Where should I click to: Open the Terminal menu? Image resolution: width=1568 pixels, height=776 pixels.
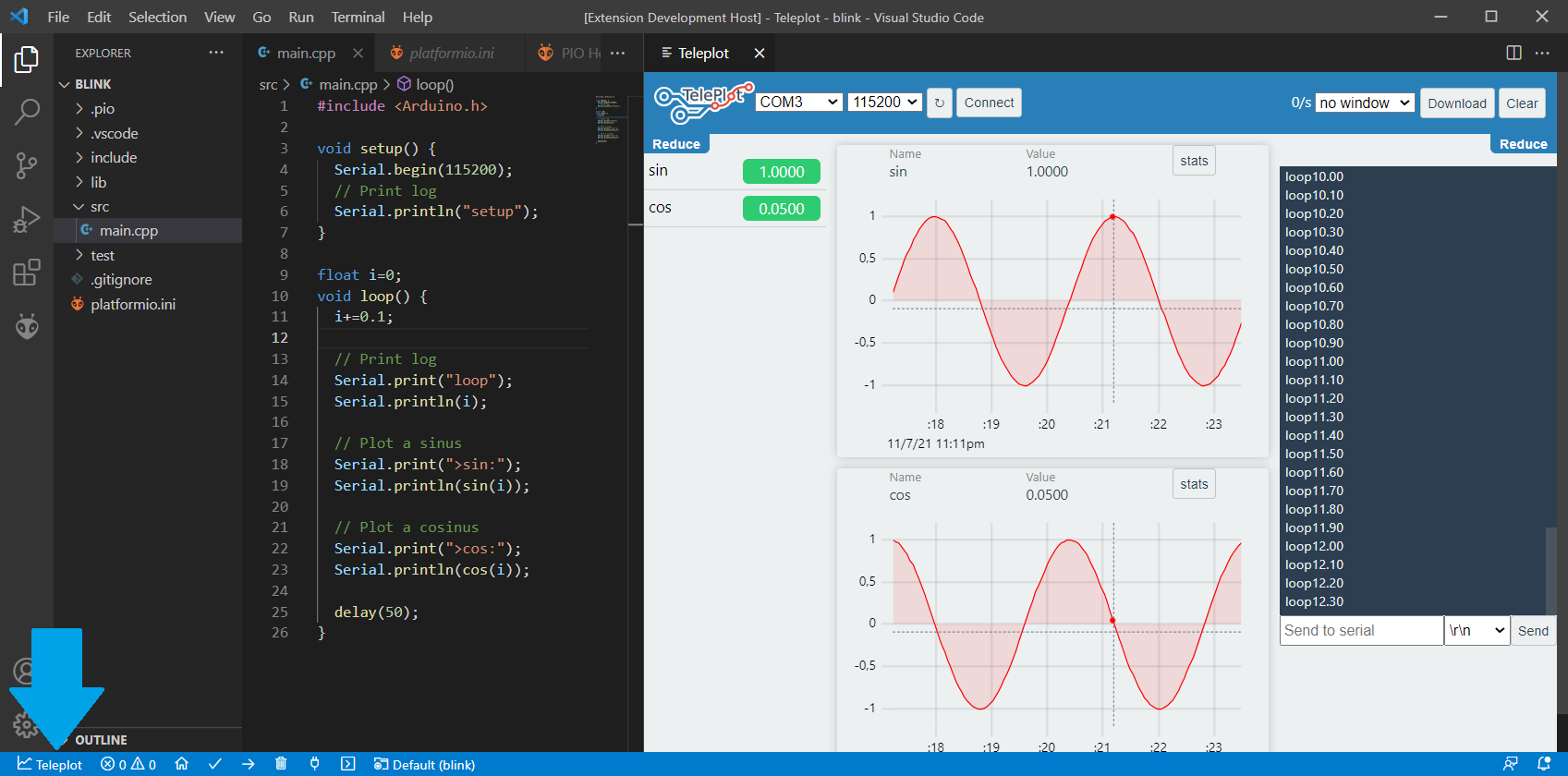(358, 17)
